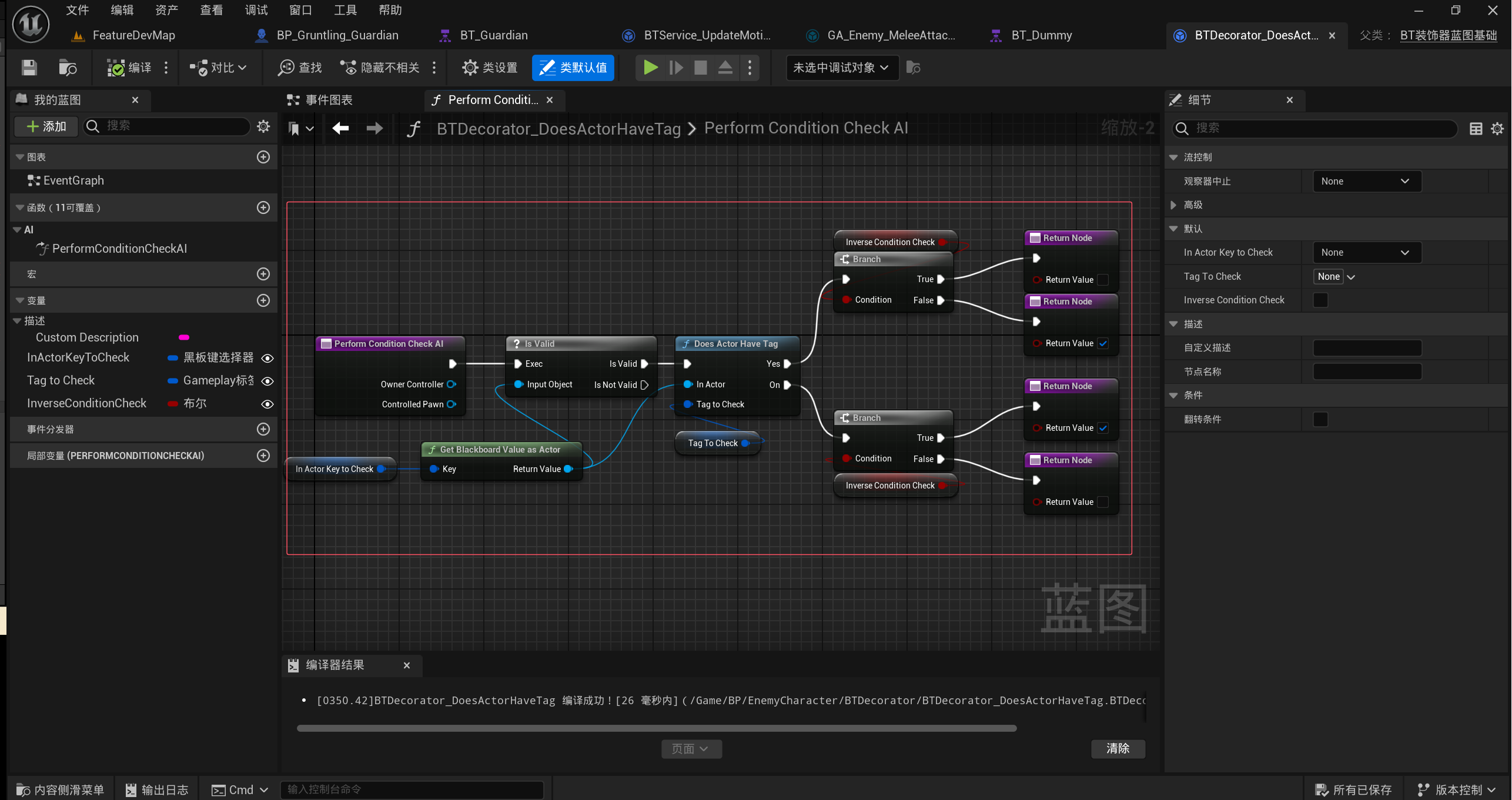Click the property matrix table icon in Details
The image size is (1512, 800).
1476,128
